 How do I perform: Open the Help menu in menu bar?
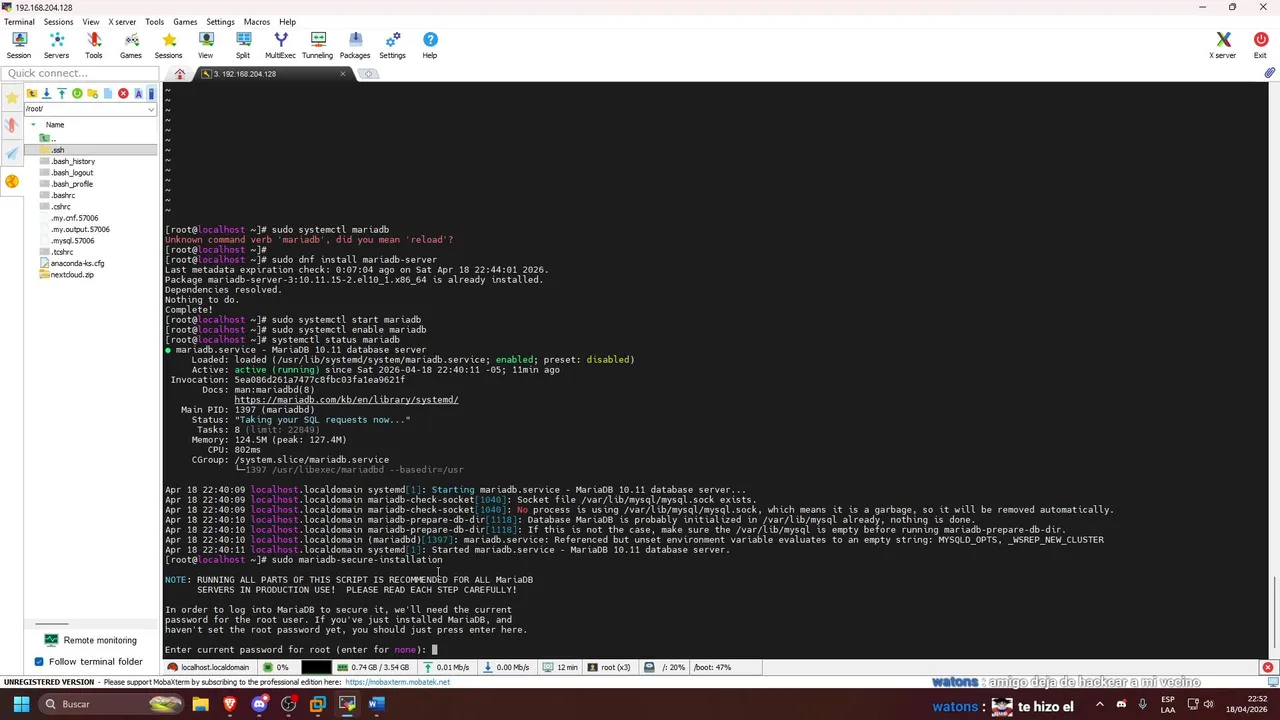(287, 21)
